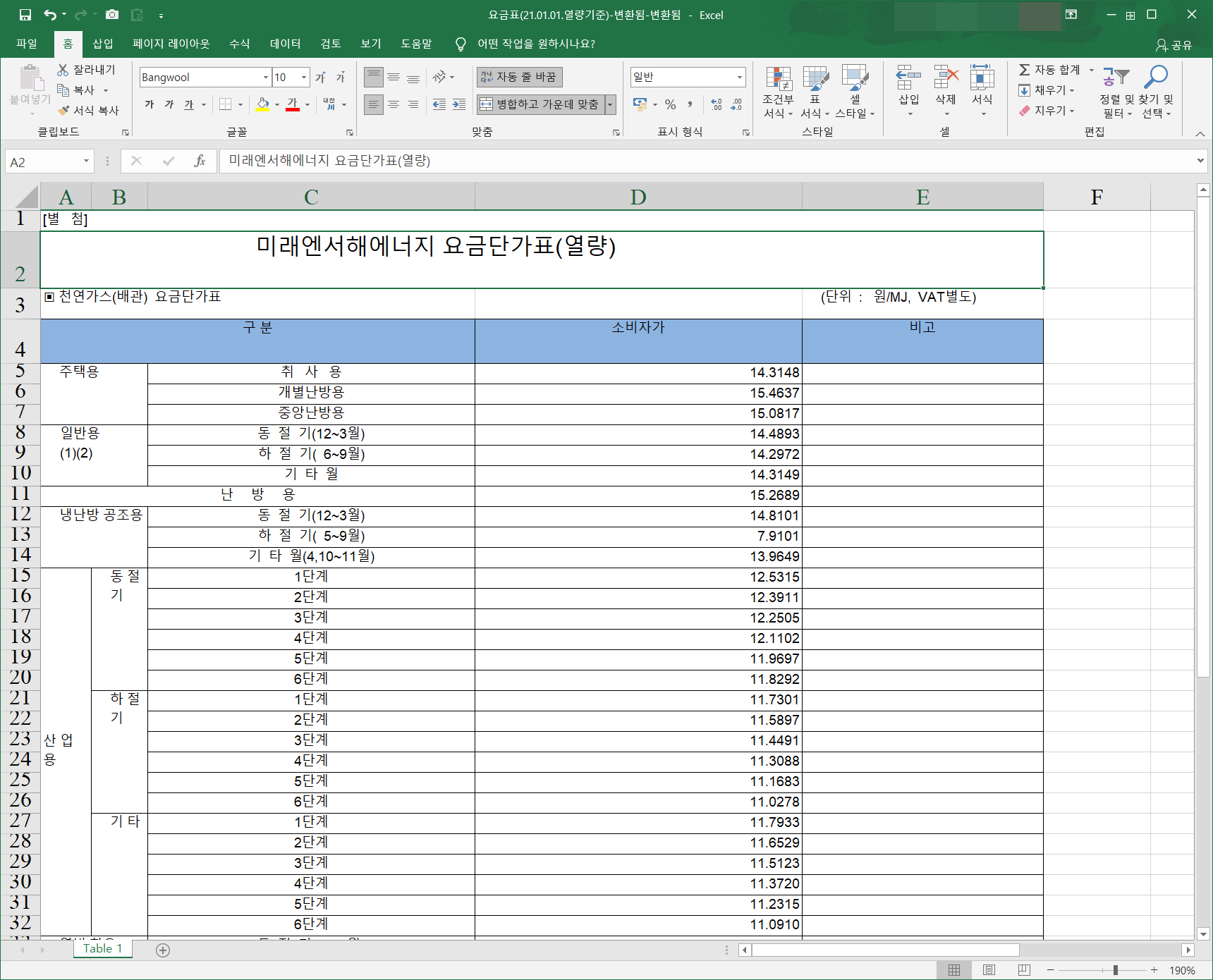Viewport: 1213px width, 980px height.
Task: Open font color dropdown arrow
Action: click(x=307, y=104)
